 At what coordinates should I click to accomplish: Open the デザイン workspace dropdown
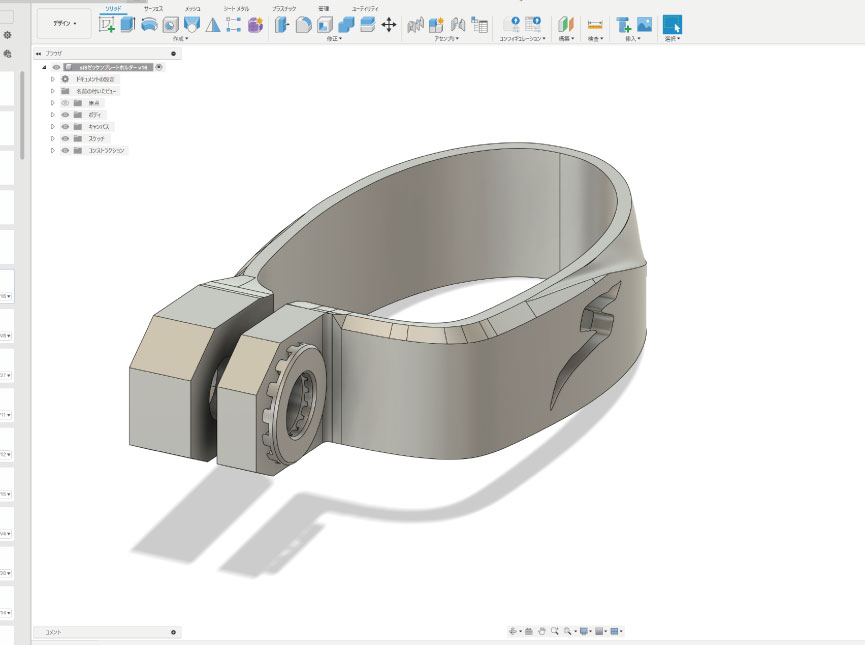(64, 23)
